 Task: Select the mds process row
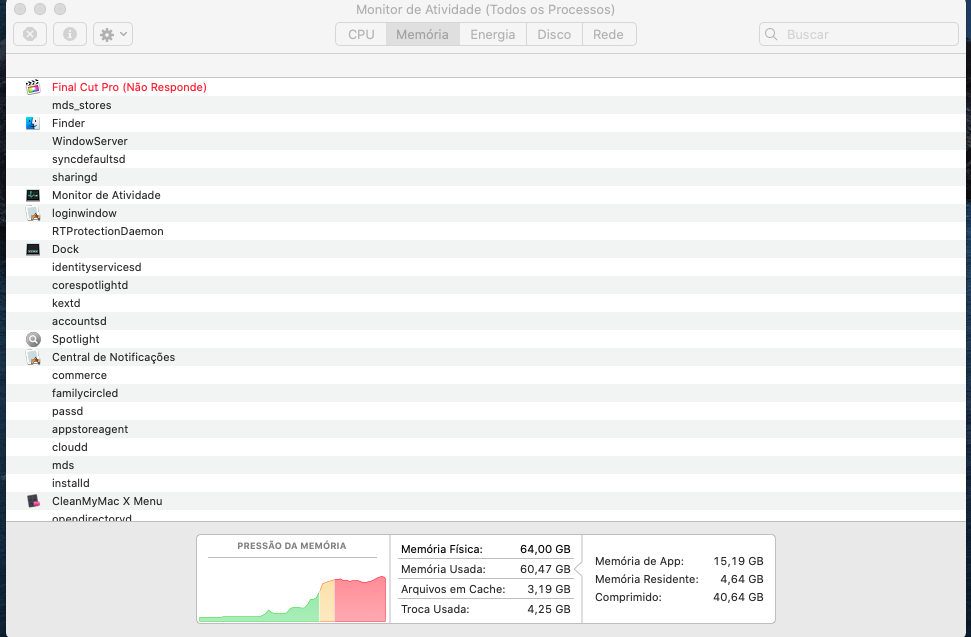point(485,465)
